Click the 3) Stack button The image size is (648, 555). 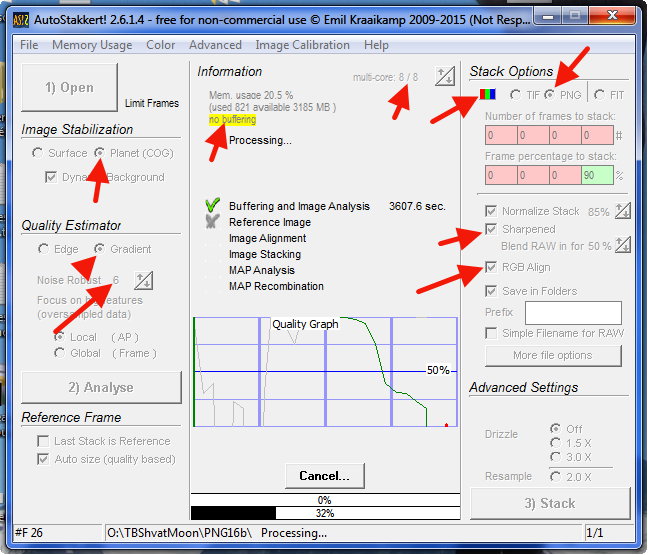550,503
